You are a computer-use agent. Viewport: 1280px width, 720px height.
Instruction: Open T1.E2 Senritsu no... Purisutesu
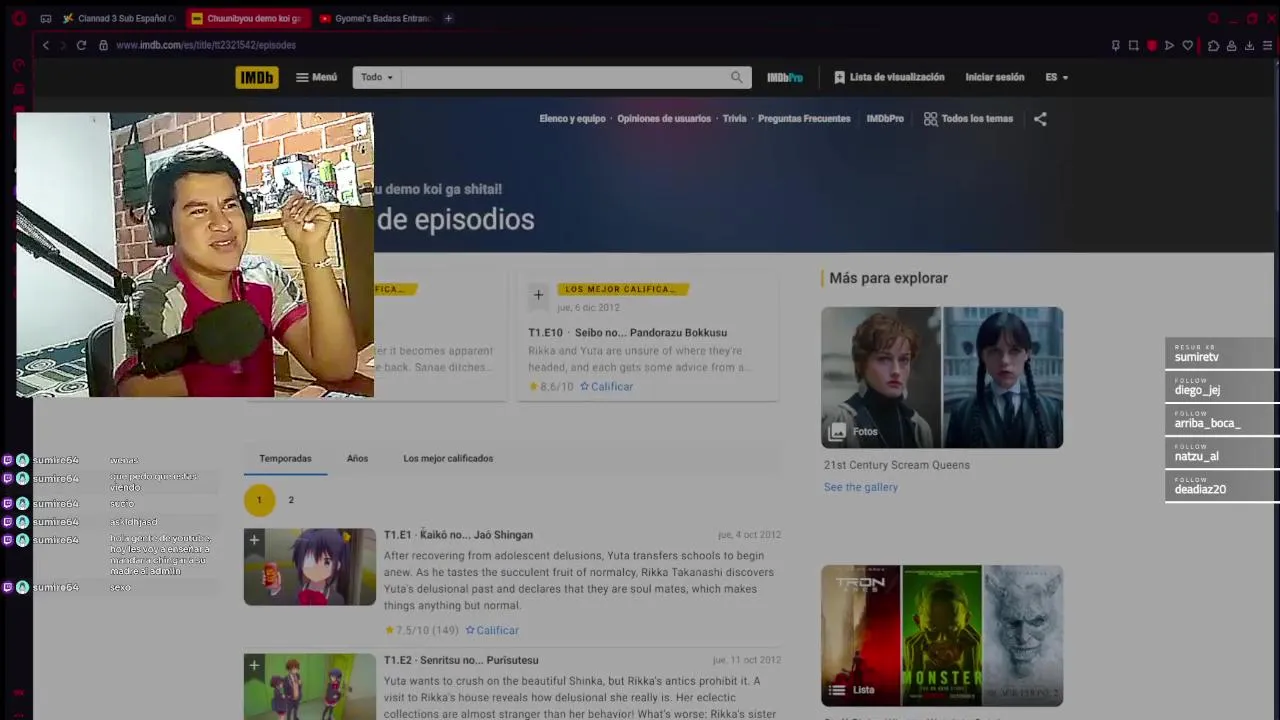click(x=461, y=660)
